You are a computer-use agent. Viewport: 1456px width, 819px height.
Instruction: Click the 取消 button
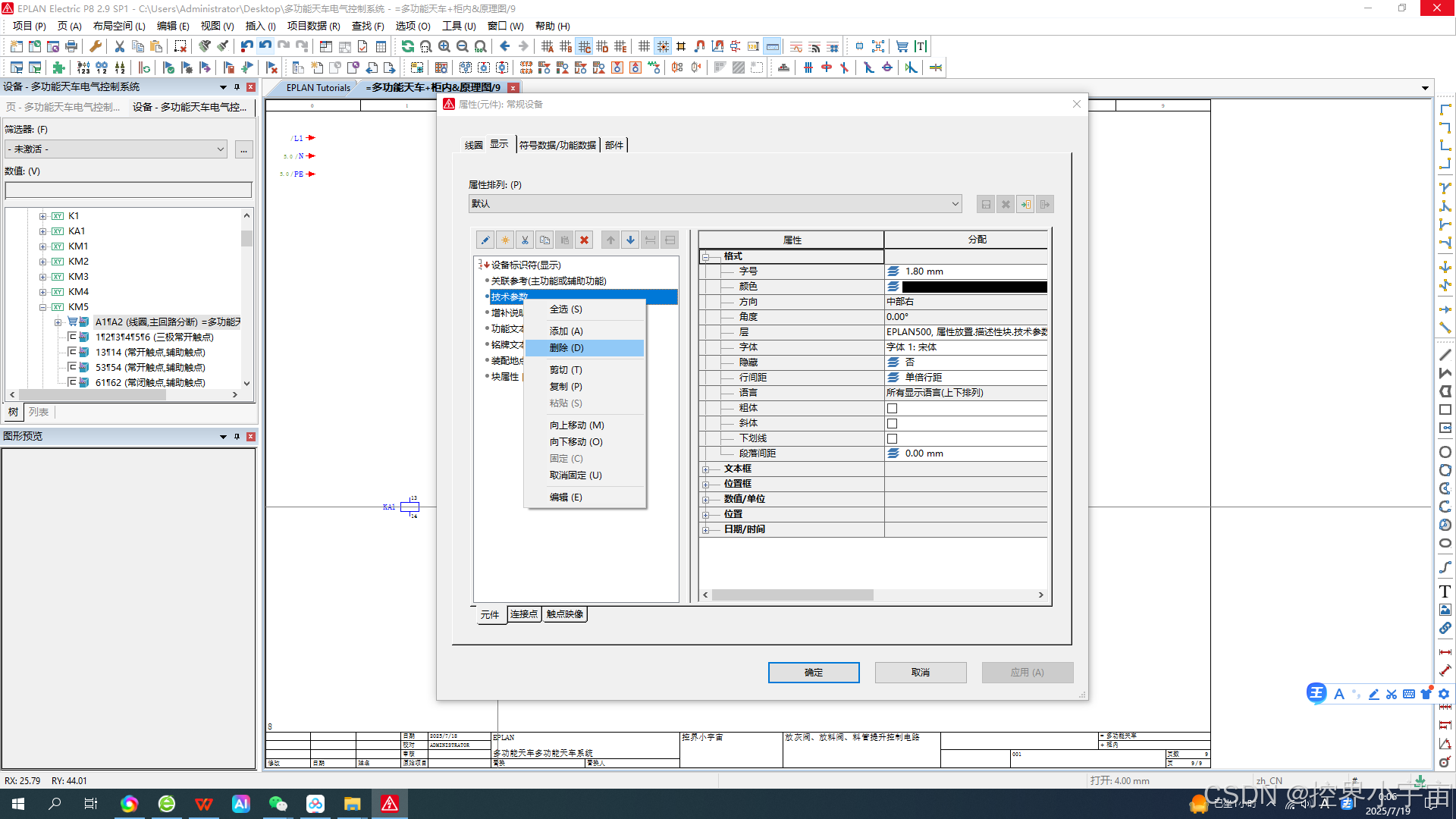point(921,673)
